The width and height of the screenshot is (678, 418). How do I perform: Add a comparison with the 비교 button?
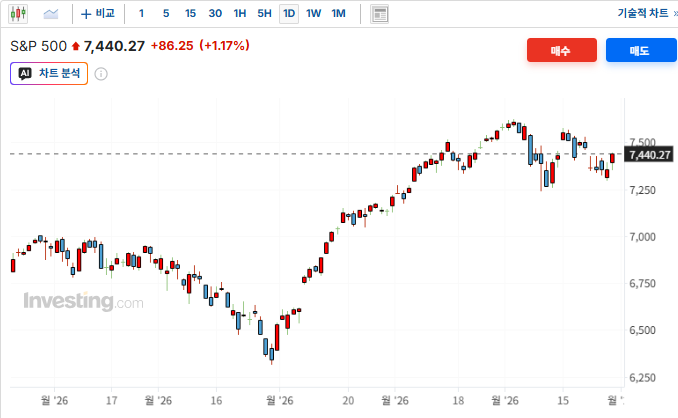point(98,14)
